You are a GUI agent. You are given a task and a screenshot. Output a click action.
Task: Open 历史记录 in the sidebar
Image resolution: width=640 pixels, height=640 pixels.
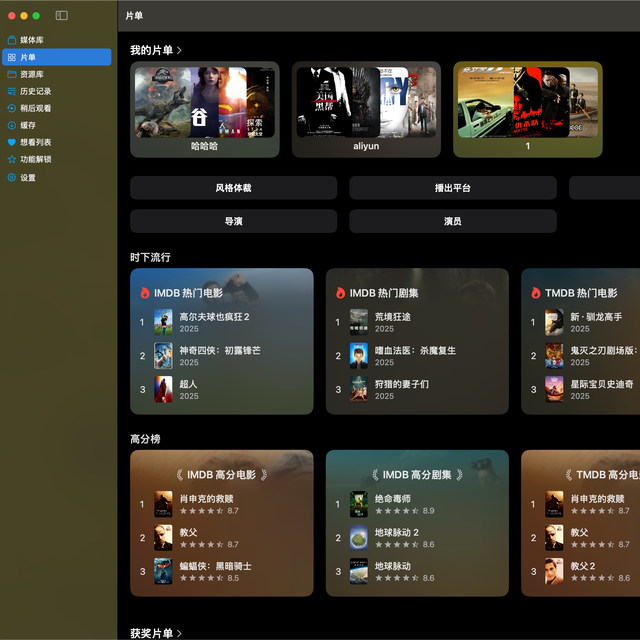57,91
